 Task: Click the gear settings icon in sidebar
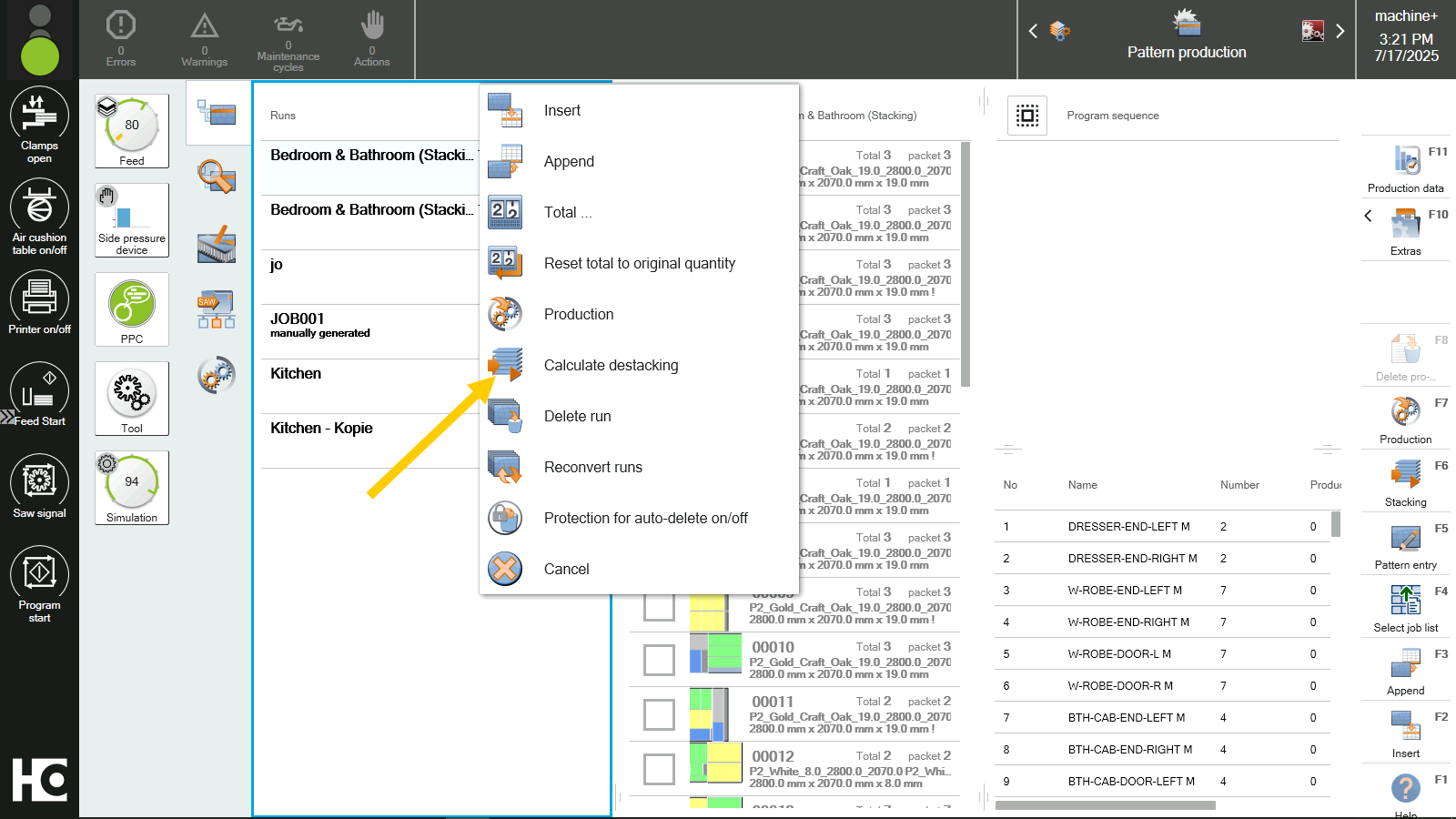click(217, 374)
